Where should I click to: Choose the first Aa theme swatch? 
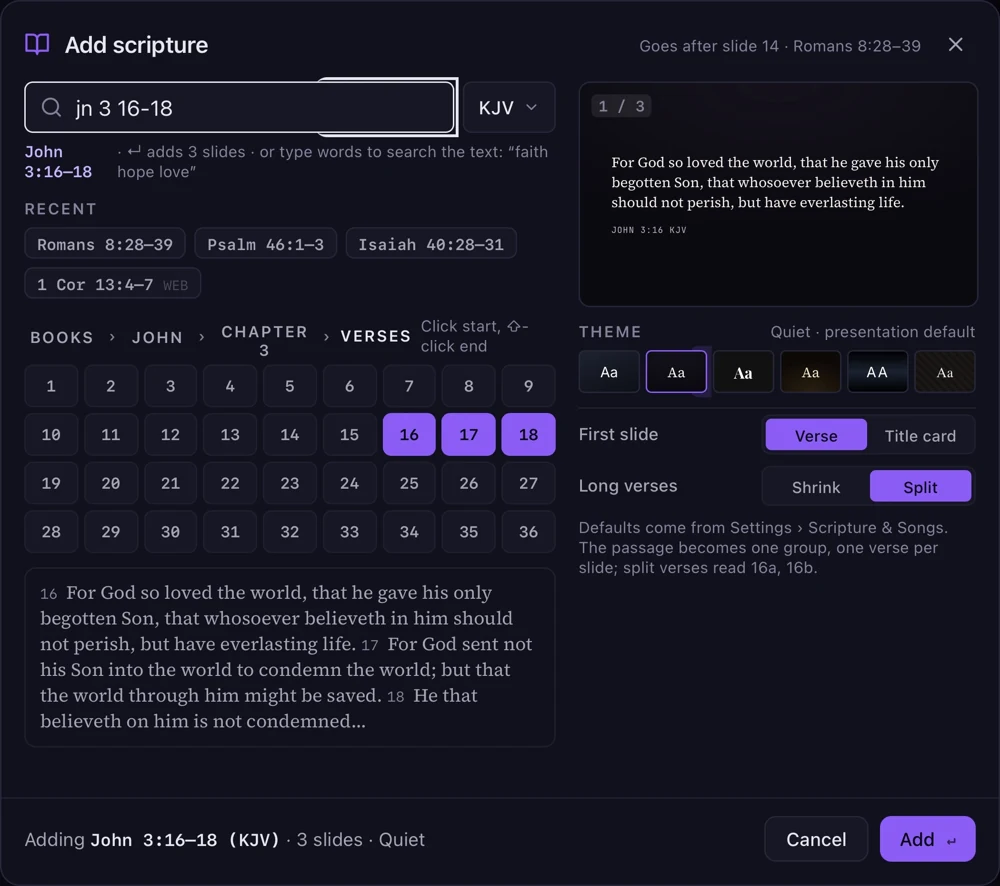609,372
